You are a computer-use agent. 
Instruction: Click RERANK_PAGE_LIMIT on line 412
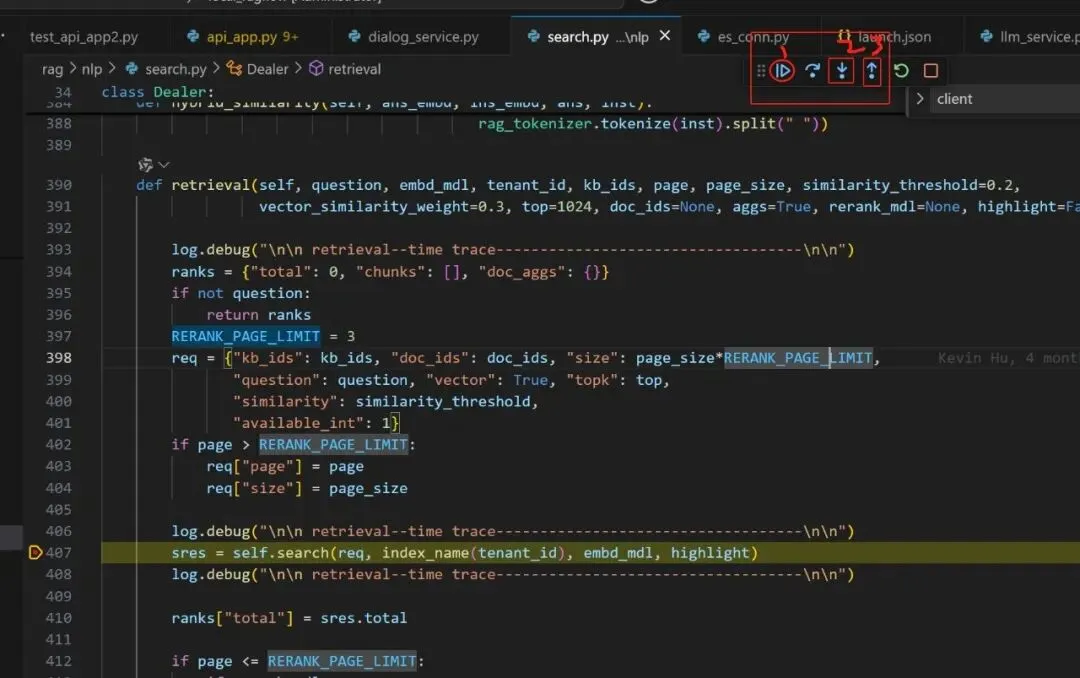(x=342, y=661)
